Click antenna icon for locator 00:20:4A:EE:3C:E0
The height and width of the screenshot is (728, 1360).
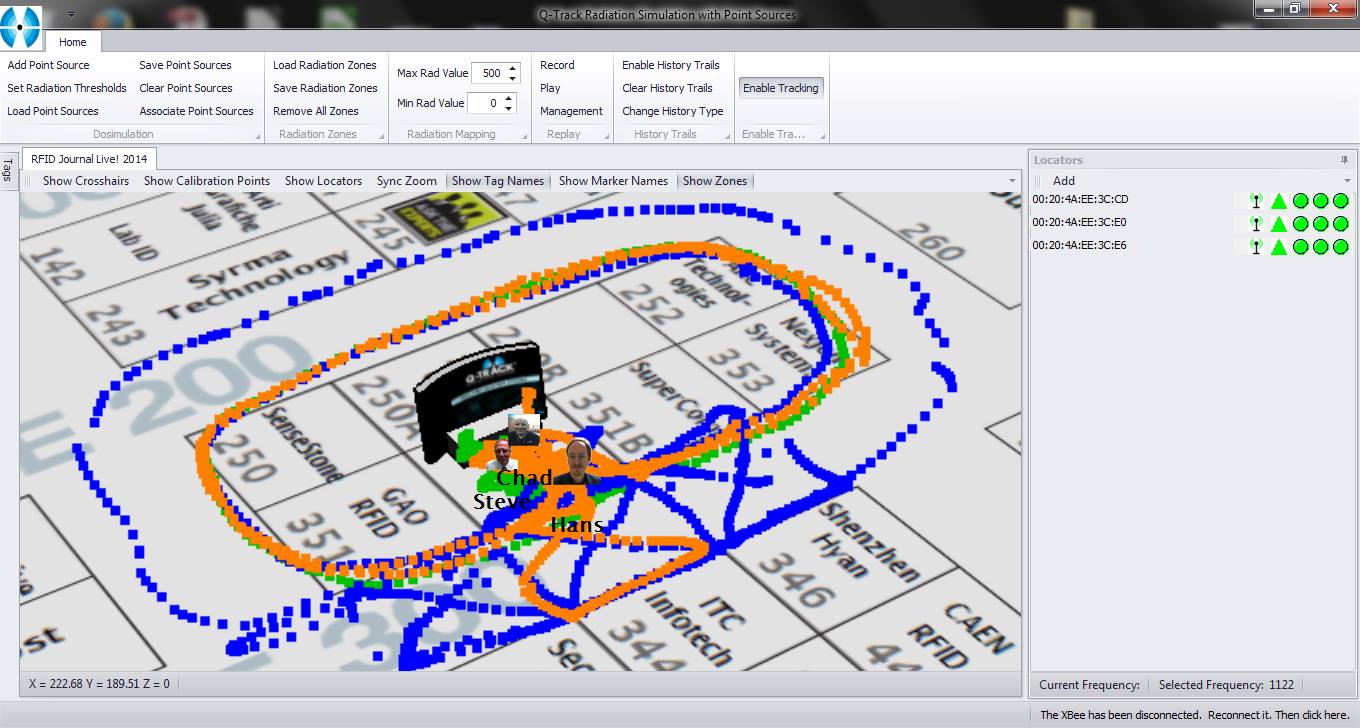tap(1255, 223)
